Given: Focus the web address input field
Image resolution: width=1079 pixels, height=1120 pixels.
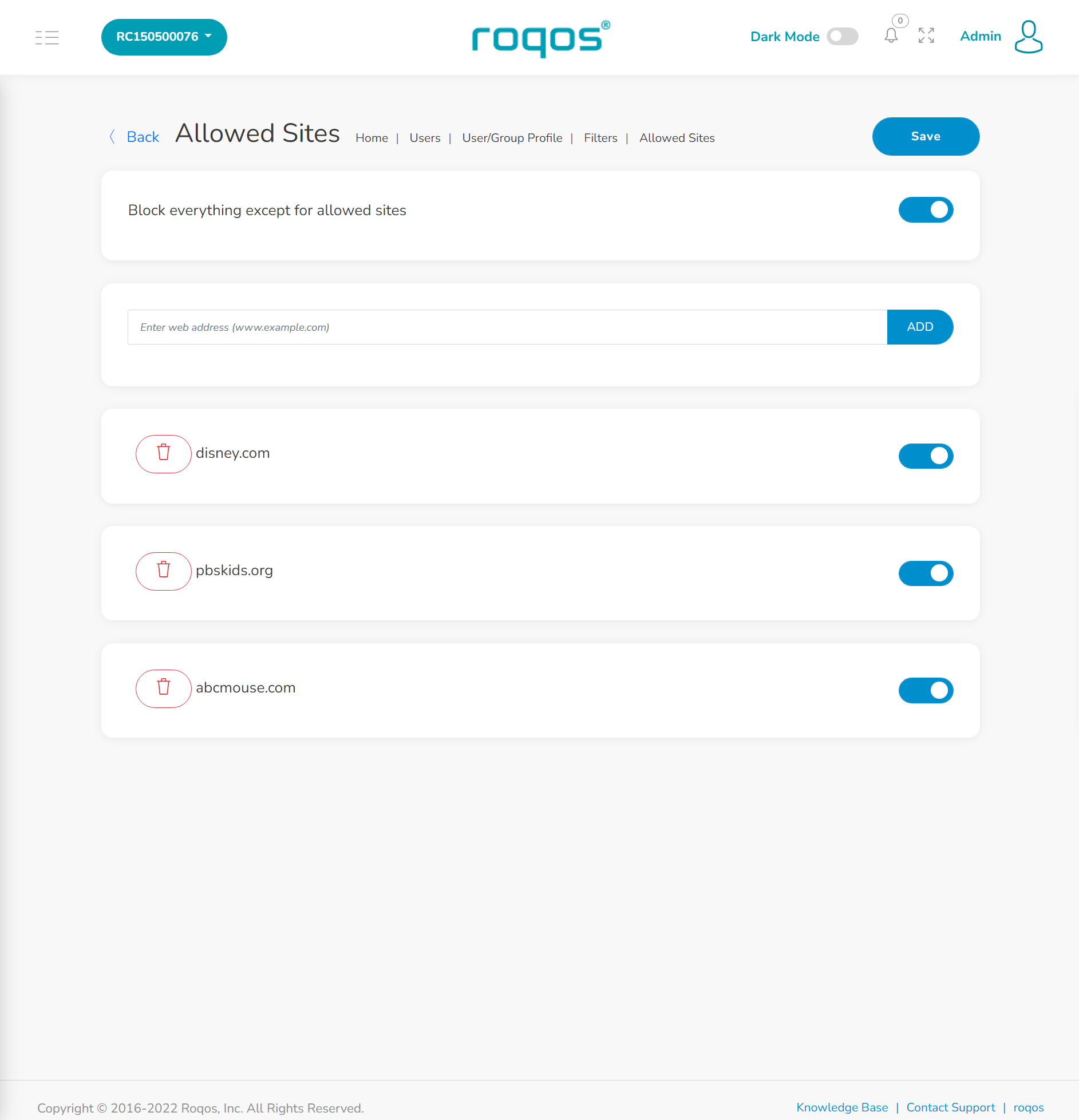Looking at the screenshot, I should [x=507, y=327].
